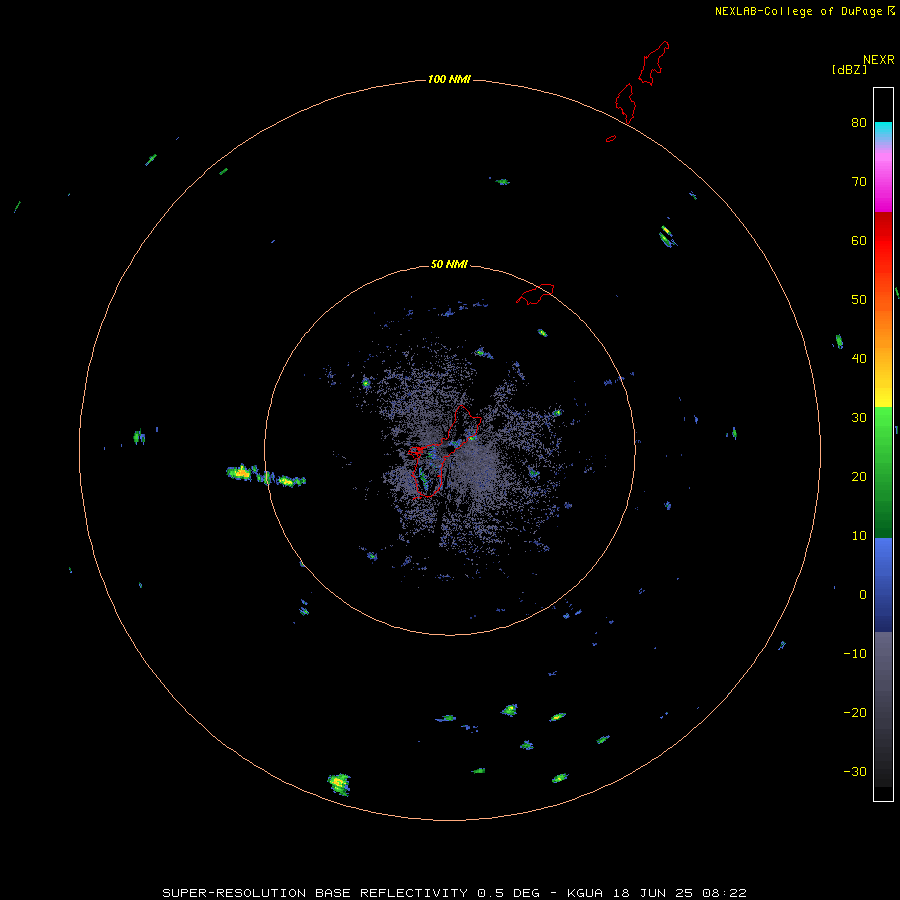
Task: Click the -30 dBZ scale value
Action: pyautogui.click(x=855, y=772)
